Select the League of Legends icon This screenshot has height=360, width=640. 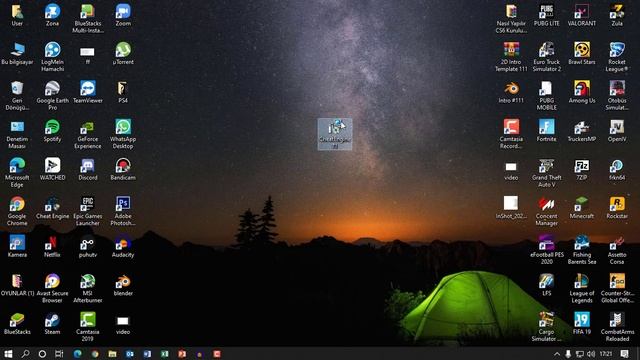(x=582, y=289)
